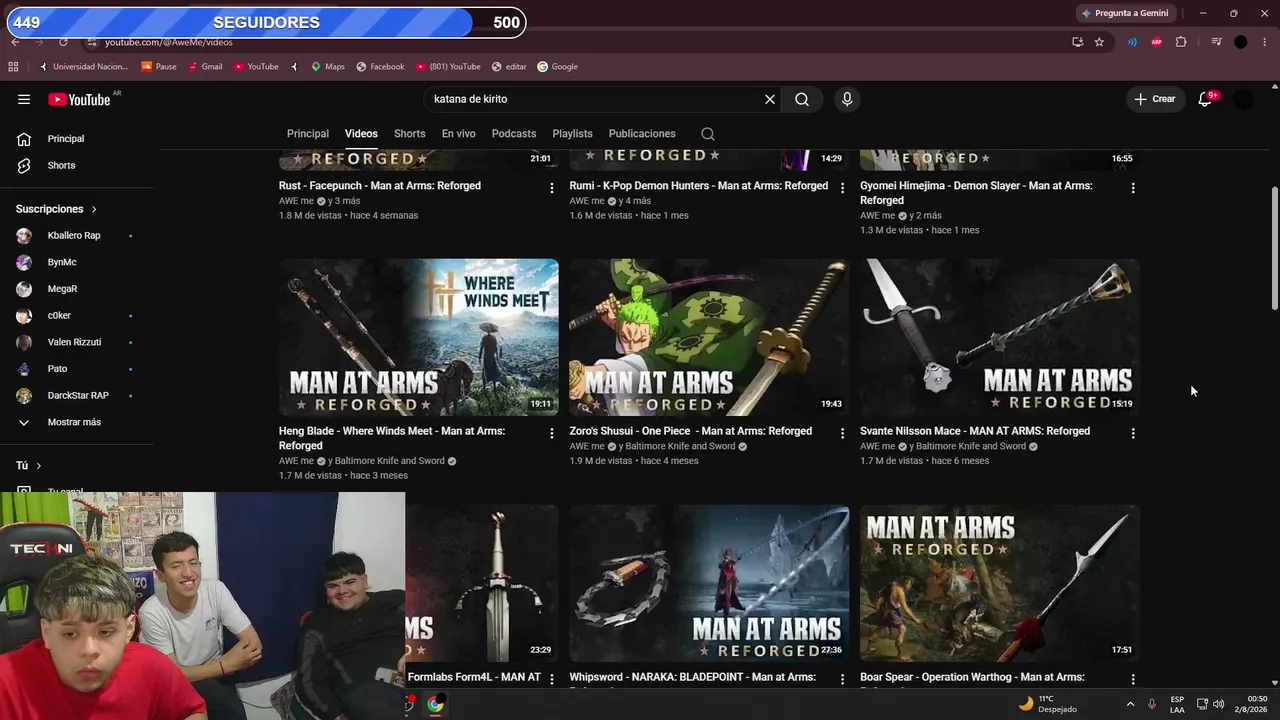Go back in the browser

pos(15,42)
